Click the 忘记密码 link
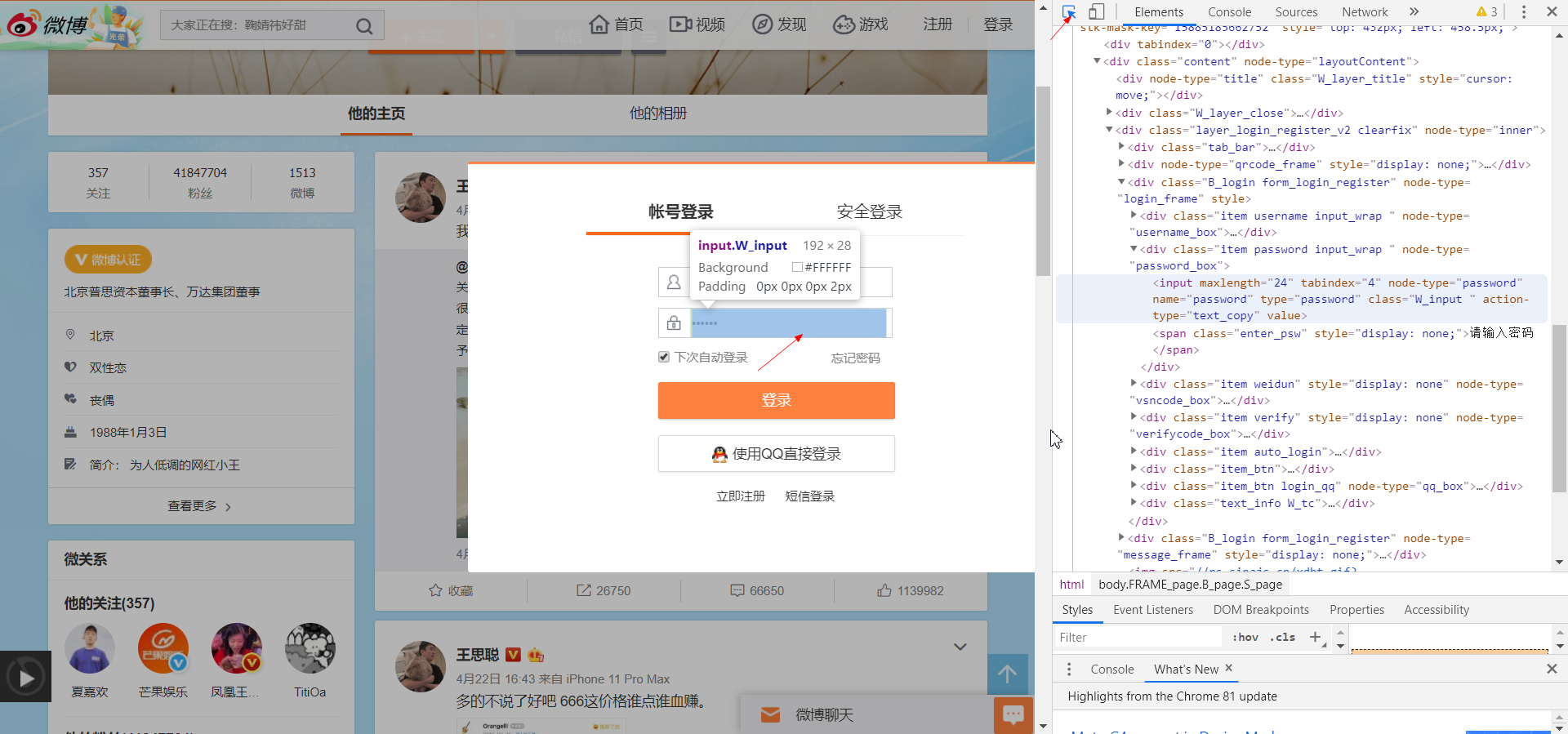 855,358
